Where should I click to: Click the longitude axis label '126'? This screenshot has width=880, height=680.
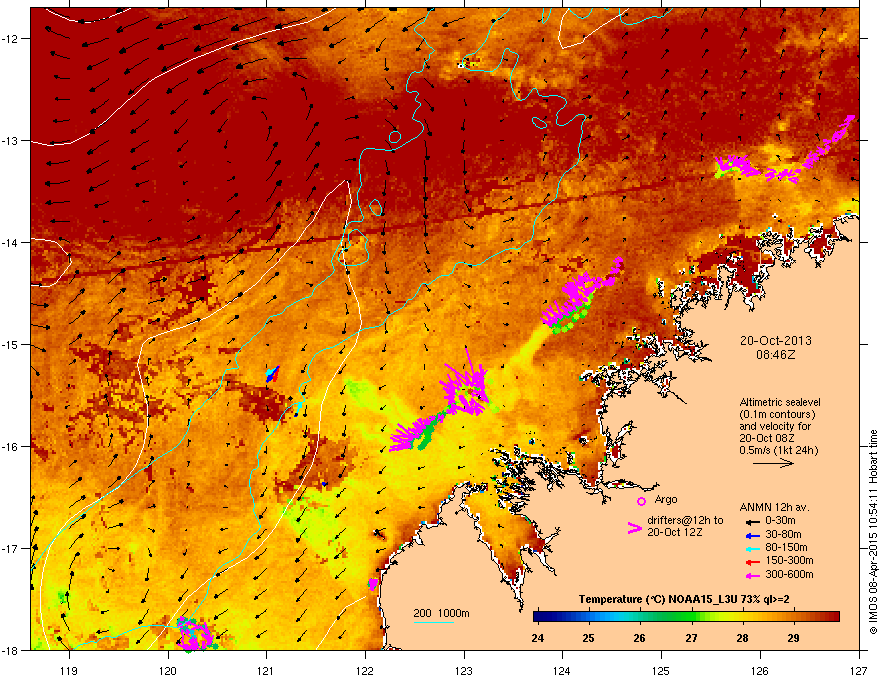(x=760, y=670)
